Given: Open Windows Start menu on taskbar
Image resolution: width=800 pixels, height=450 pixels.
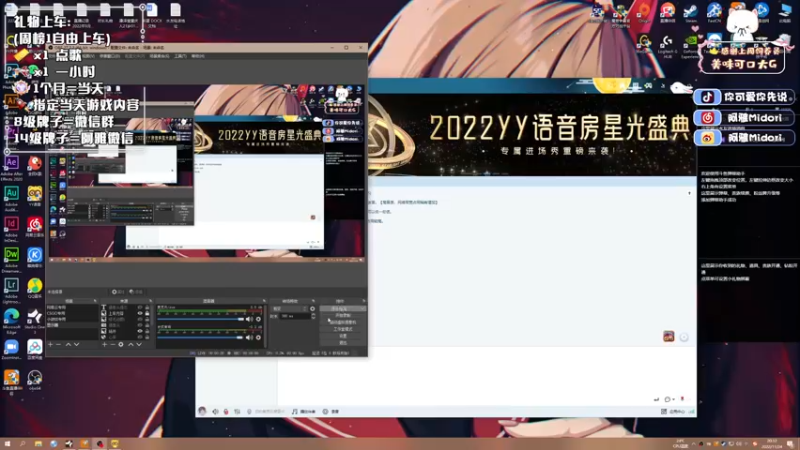Looking at the screenshot, I should pyautogui.click(x=7, y=444).
